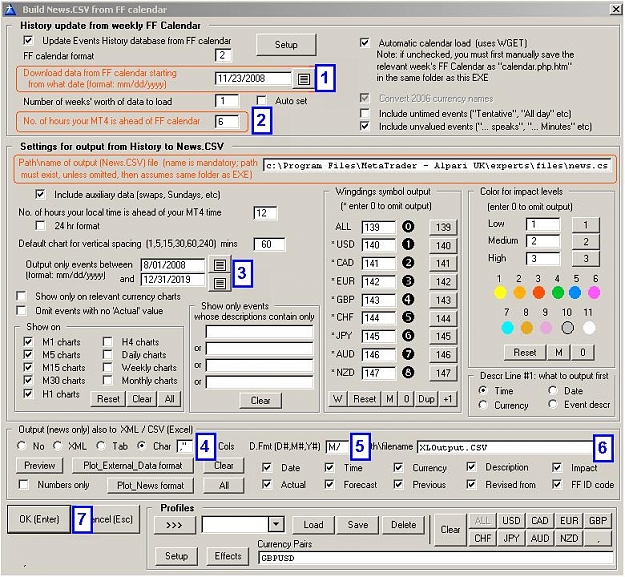Uncheck M15 charts checkbox
The width and height of the screenshot is (625, 577).
[28, 367]
